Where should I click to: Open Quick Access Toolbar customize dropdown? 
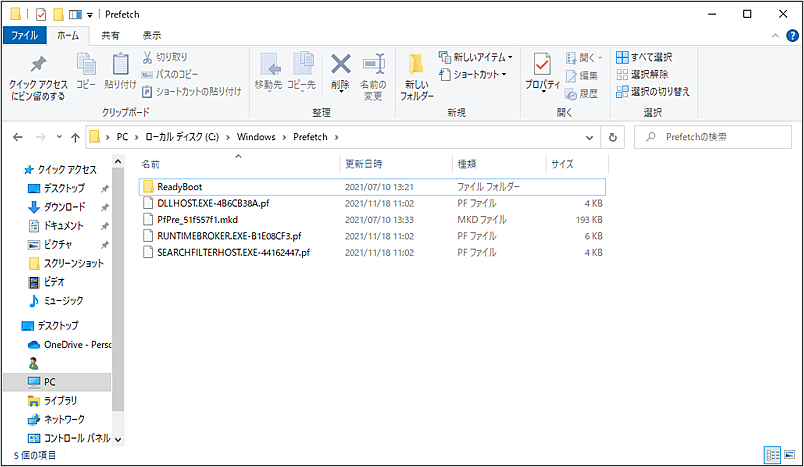pyautogui.click(x=90, y=15)
